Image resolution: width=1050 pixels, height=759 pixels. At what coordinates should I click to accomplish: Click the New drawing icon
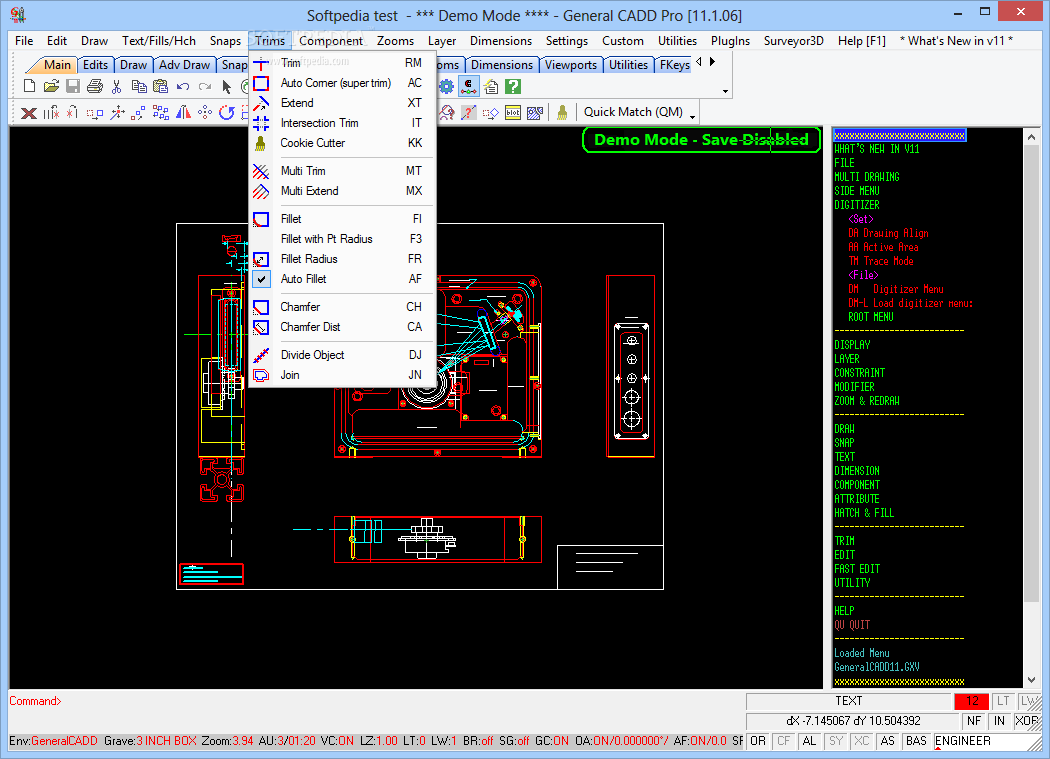pos(29,86)
